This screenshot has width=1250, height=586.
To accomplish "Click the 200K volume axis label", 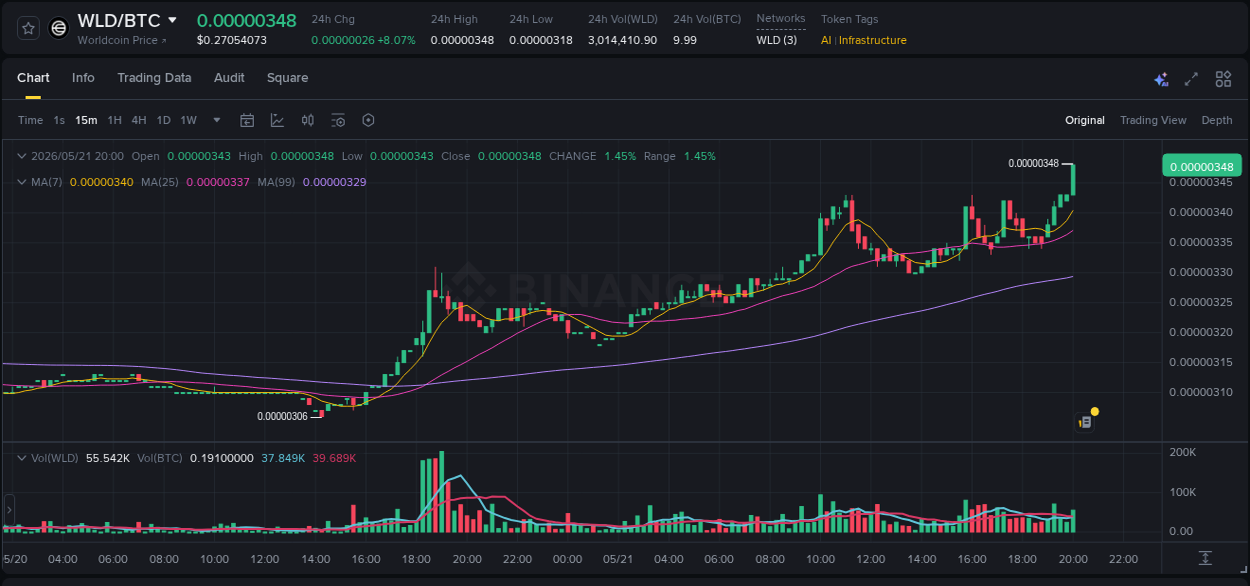I will pyautogui.click(x=1183, y=452).
